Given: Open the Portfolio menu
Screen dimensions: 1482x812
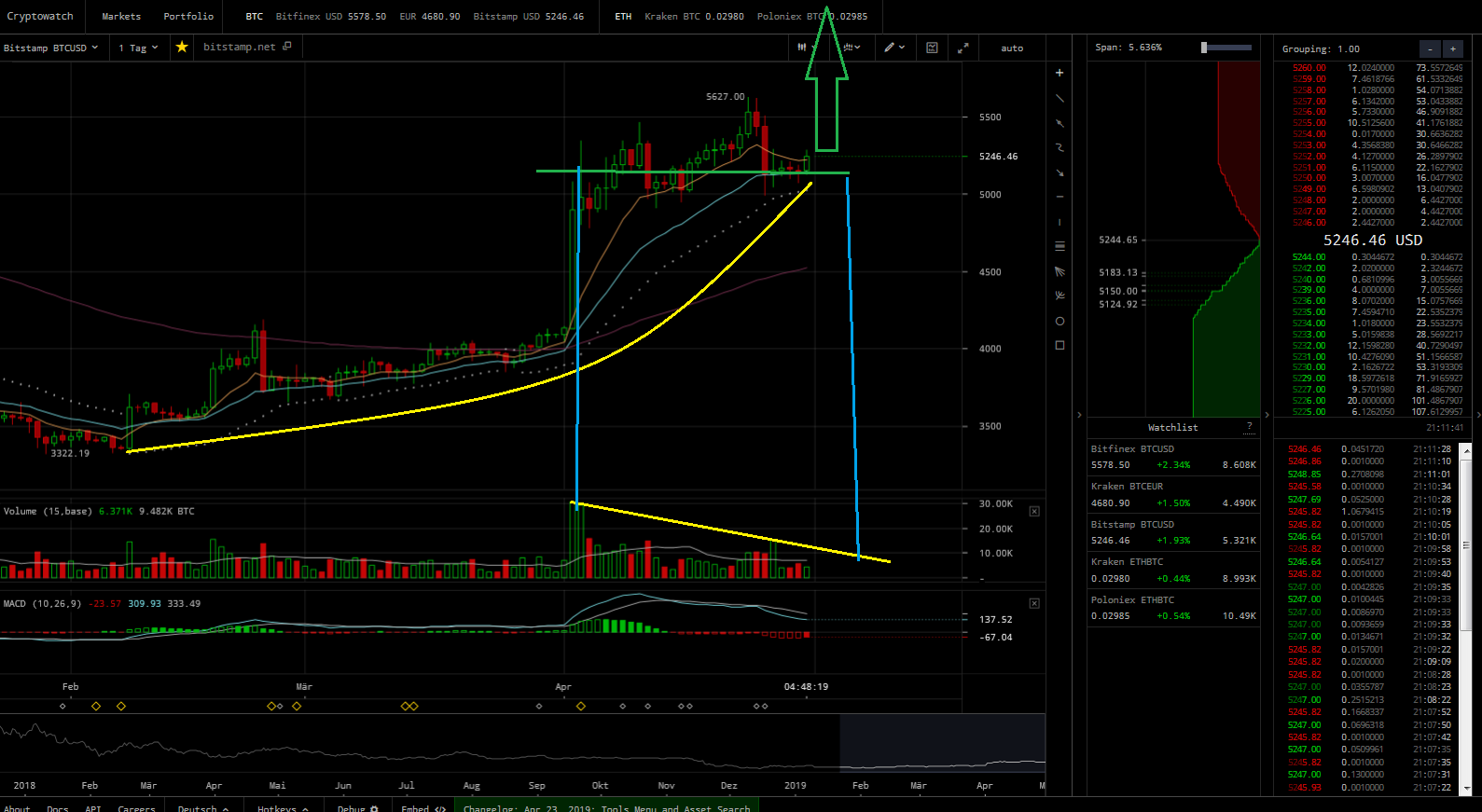Looking at the screenshot, I should tap(188, 17).
